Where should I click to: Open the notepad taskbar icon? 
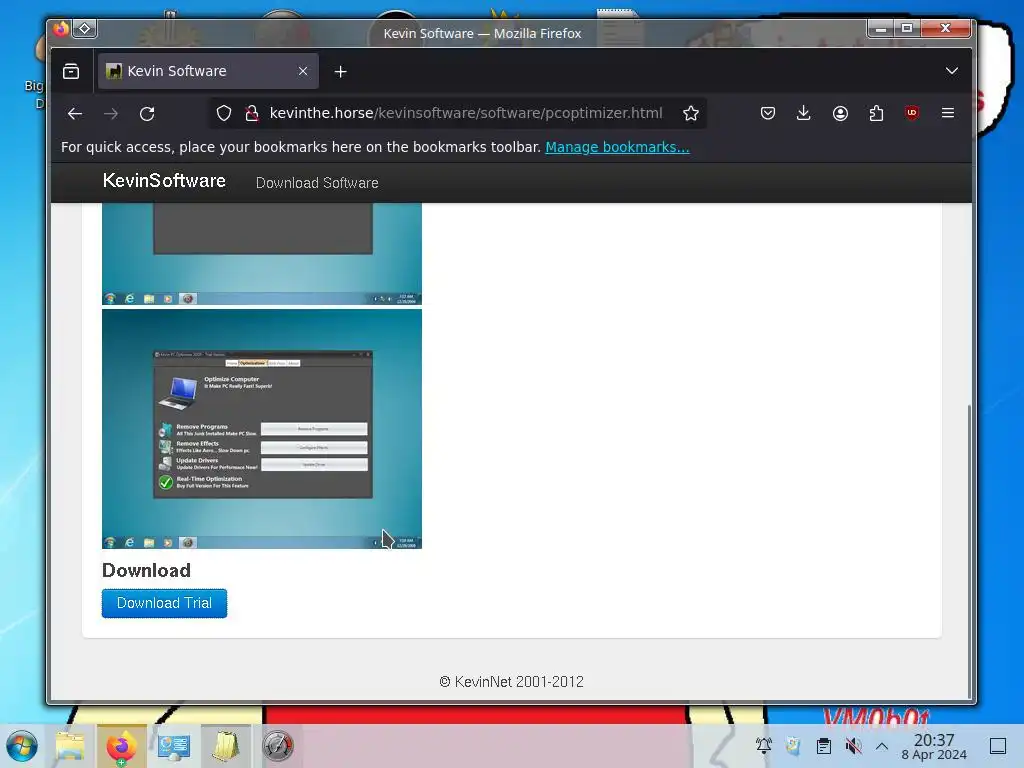tap(225, 746)
